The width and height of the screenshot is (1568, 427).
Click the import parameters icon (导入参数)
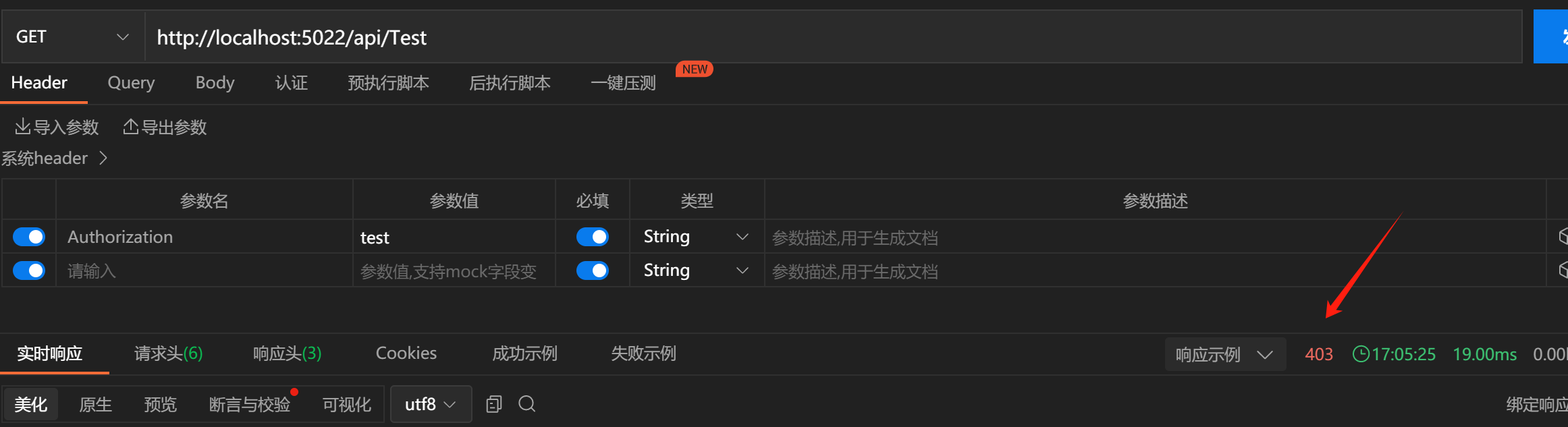click(23, 126)
